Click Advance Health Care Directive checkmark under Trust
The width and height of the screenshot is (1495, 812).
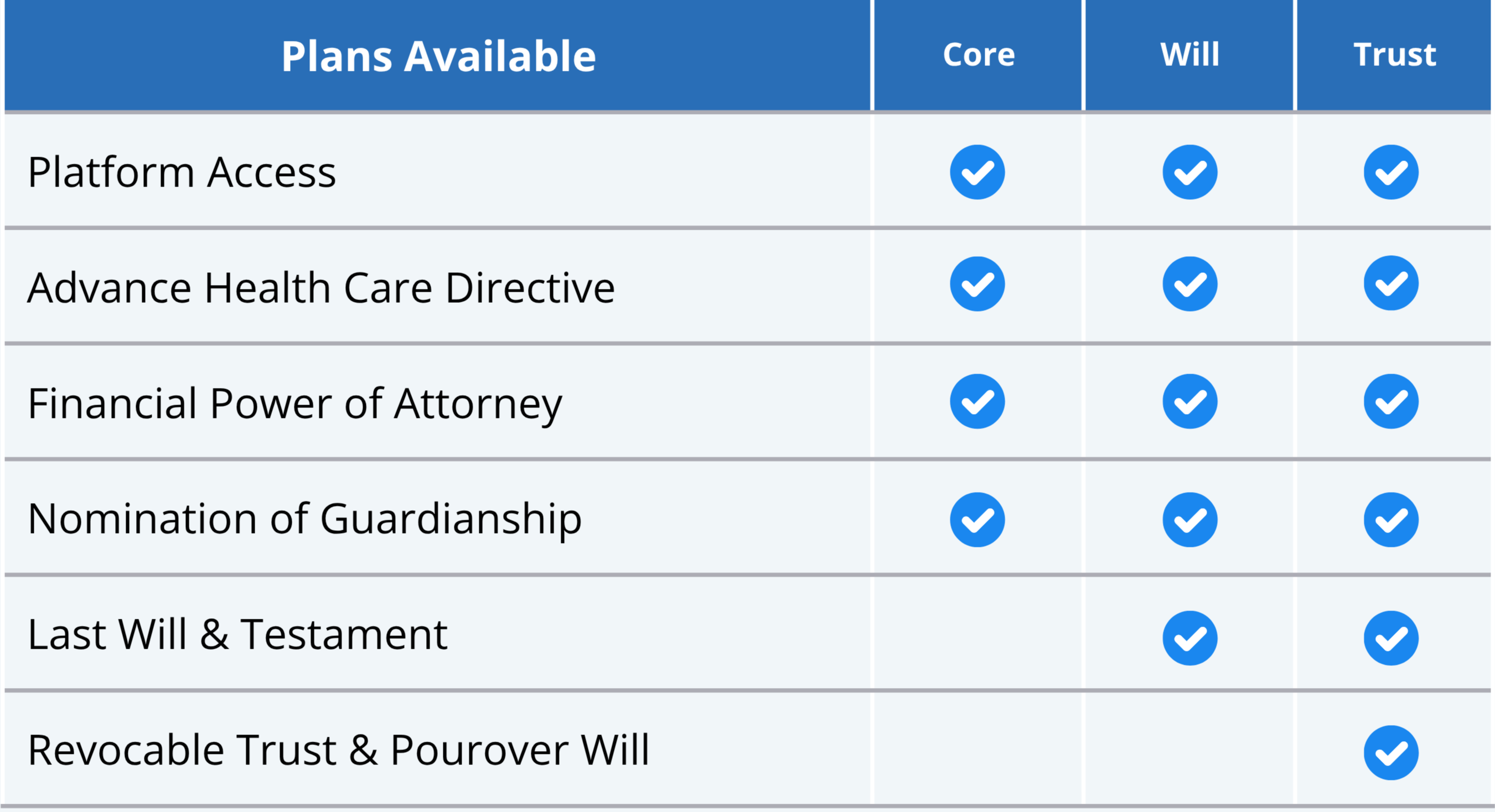(x=1391, y=283)
